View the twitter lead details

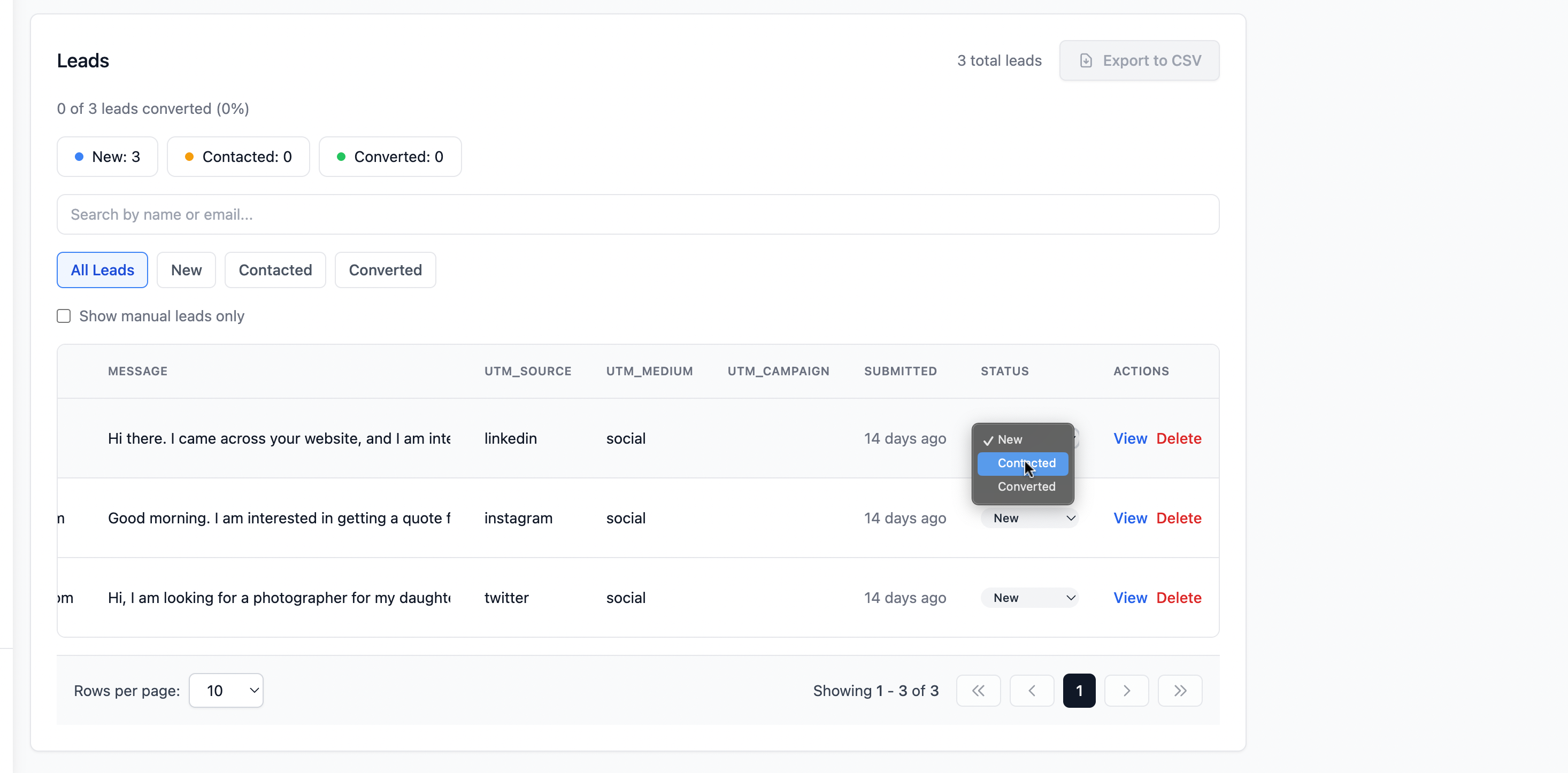[1131, 598]
